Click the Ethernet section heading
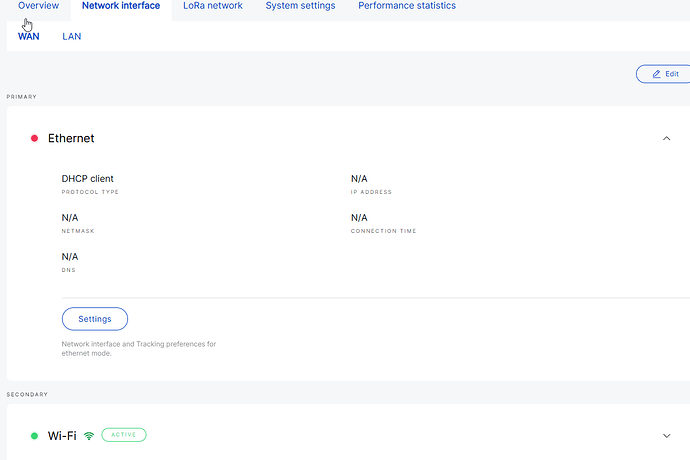This screenshot has width=690, height=460. click(x=71, y=138)
